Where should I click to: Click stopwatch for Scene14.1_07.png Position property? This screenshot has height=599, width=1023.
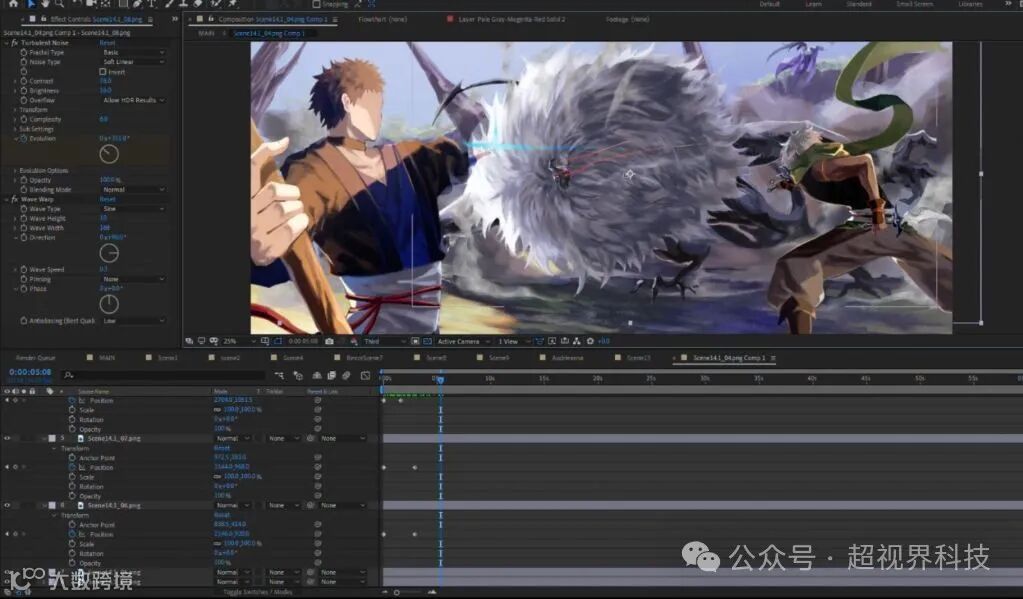click(72, 467)
